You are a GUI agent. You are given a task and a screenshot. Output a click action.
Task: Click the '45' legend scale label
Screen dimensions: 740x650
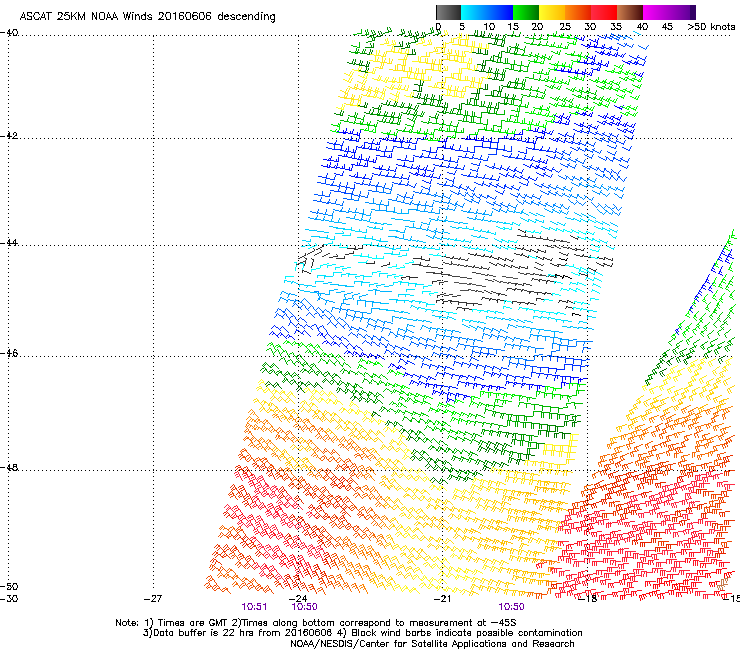[x=667, y=26]
